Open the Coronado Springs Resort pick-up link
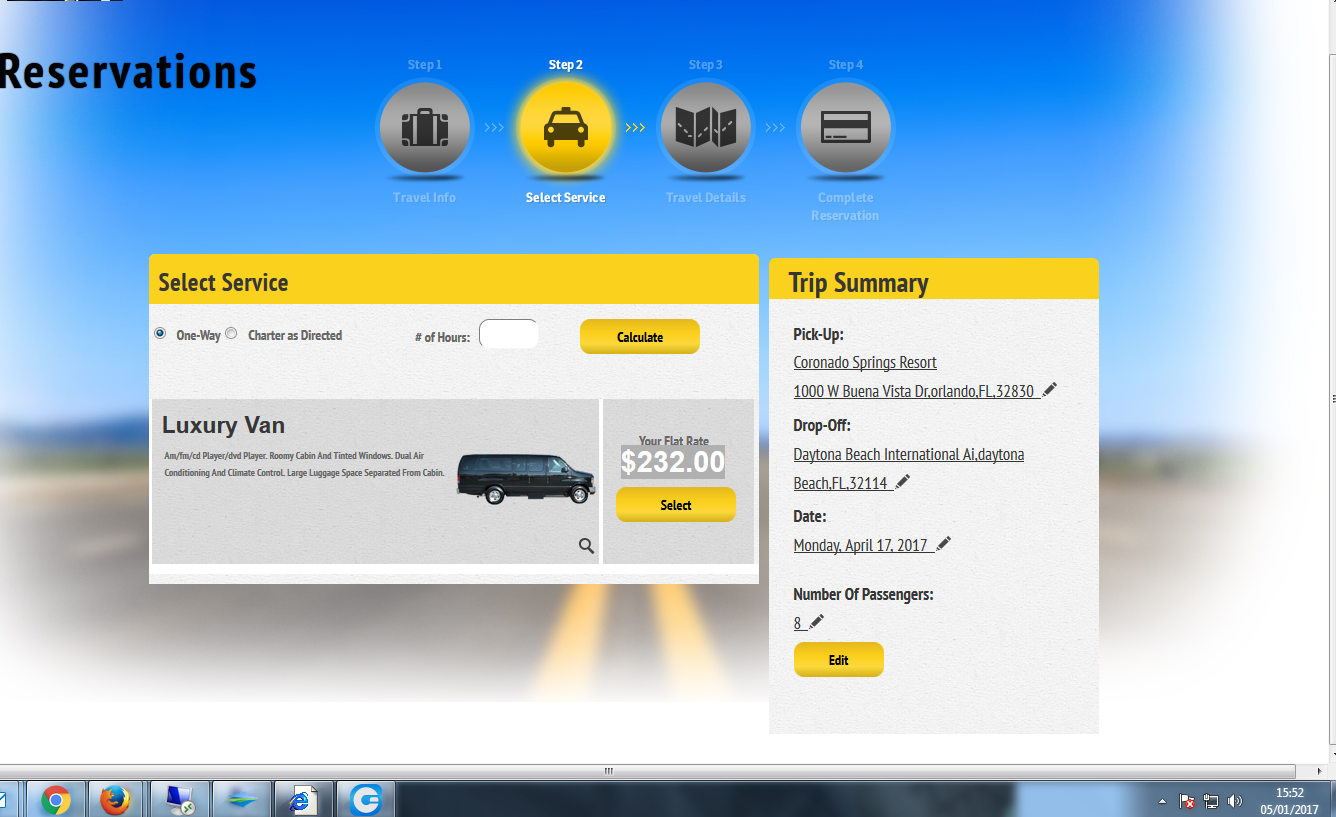This screenshot has width=1336, height=817. tap(865, 362)
